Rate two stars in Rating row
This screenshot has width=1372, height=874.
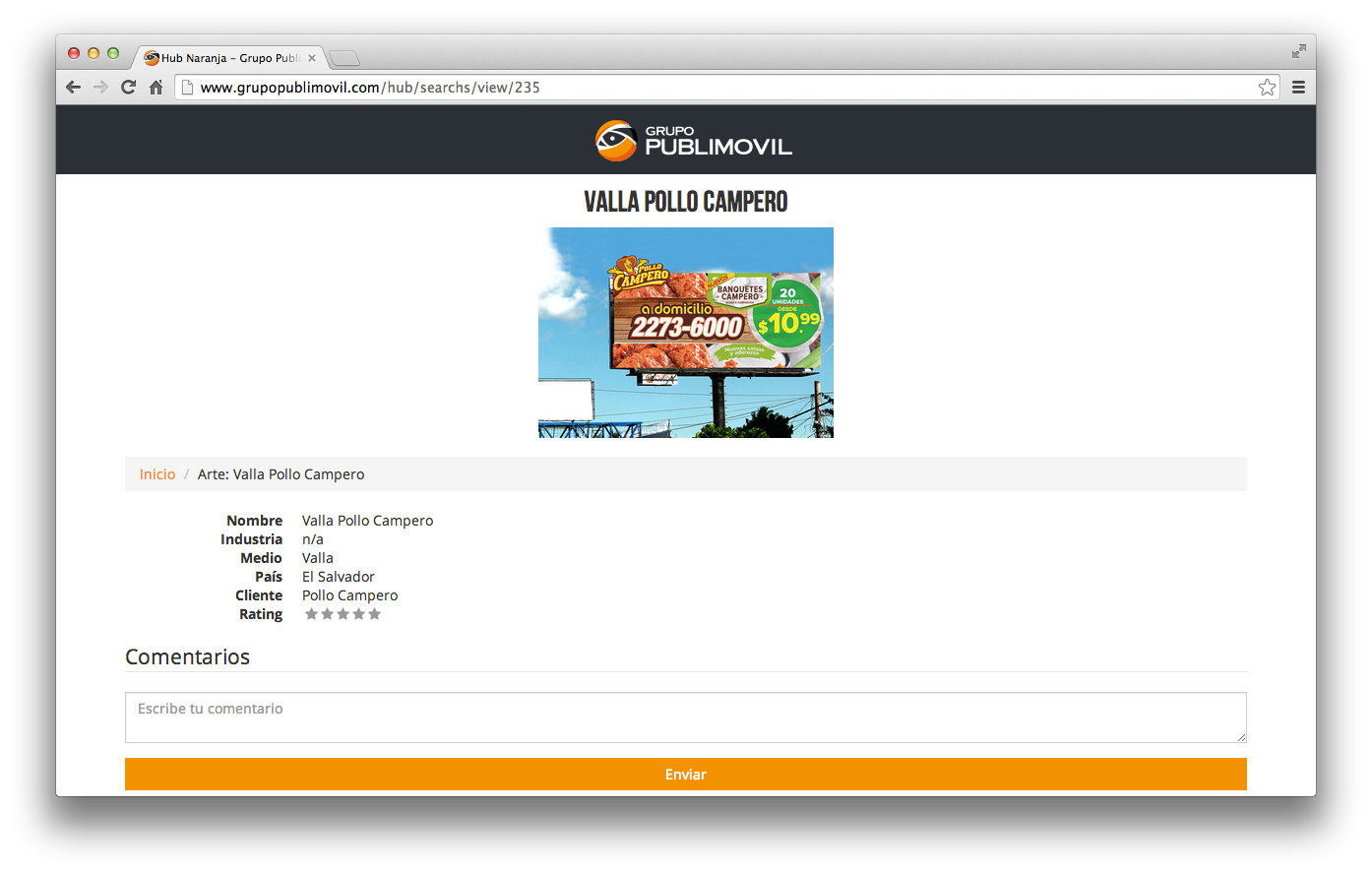(327, 614)
